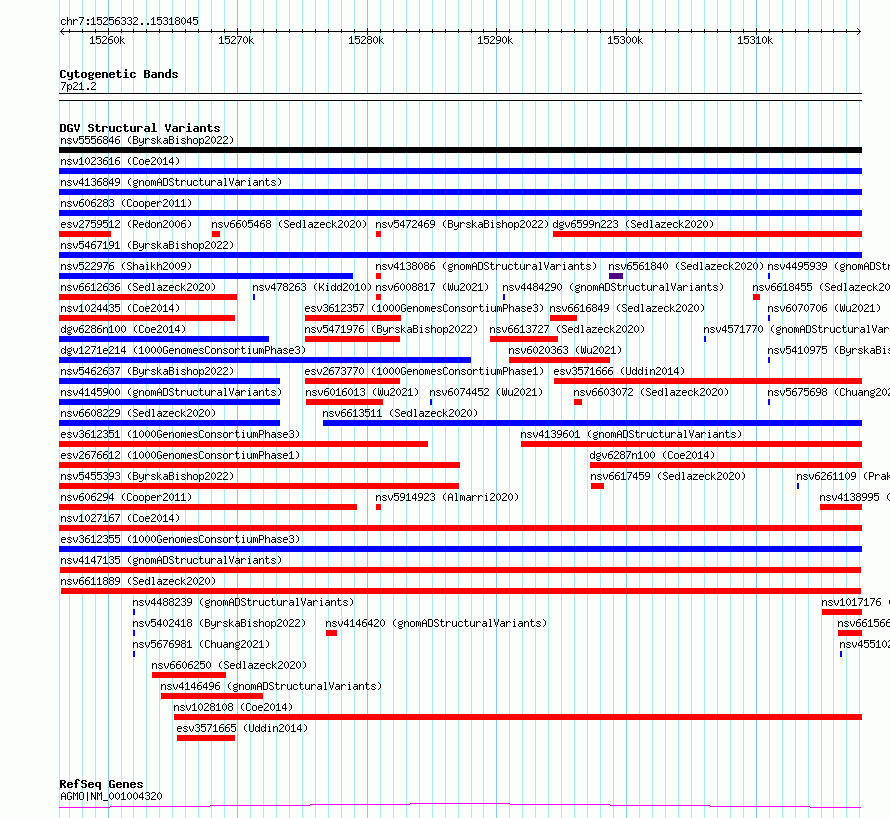Open nsv5676981 (Chuang2021) label
Screen dimensions: 890x818
pyautogui.click(x=201, y=644)
